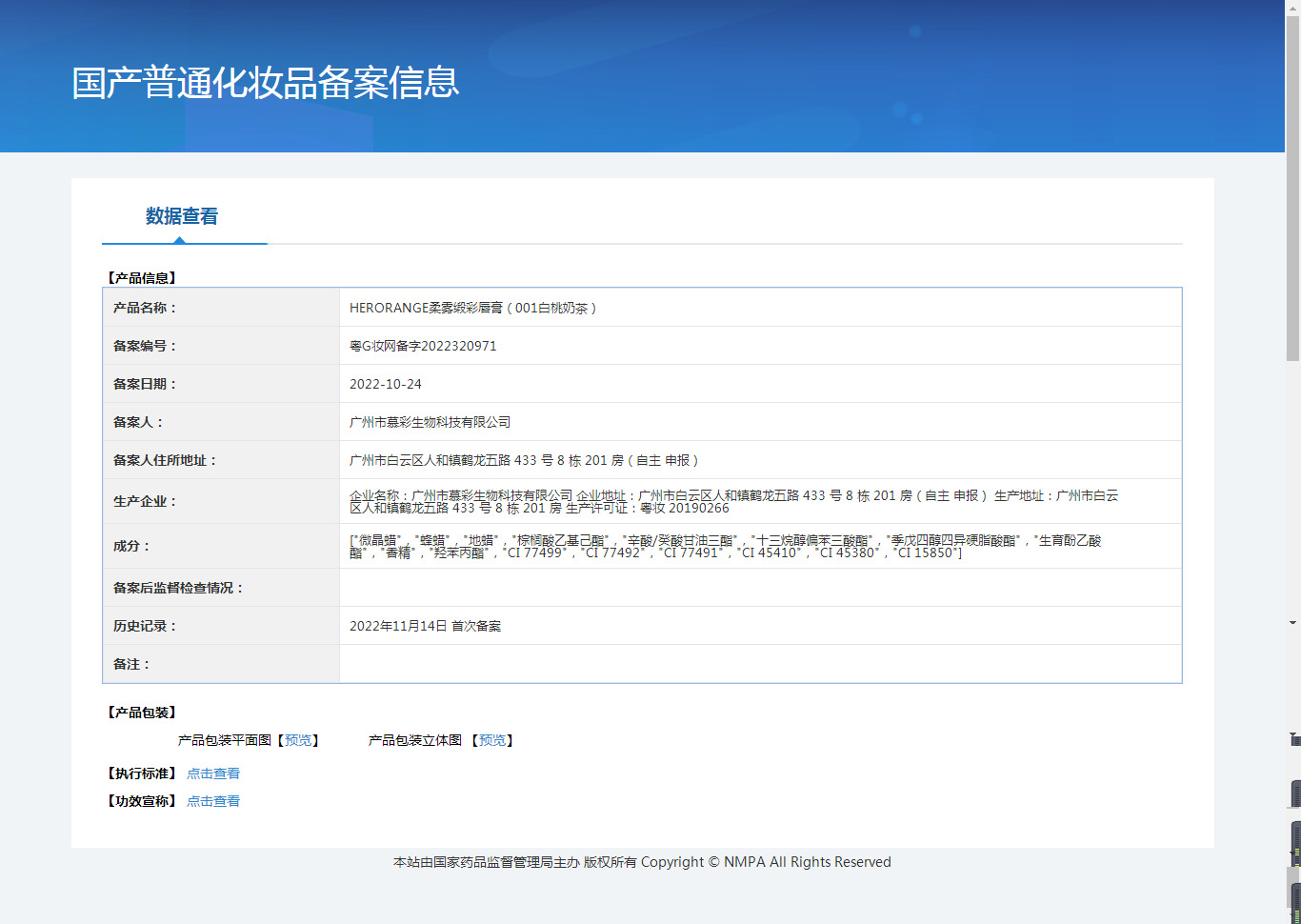Viewport: 1301px width, 924px height.
Task: Click the filing date 2022-10-24
Action: click(386, 384)
